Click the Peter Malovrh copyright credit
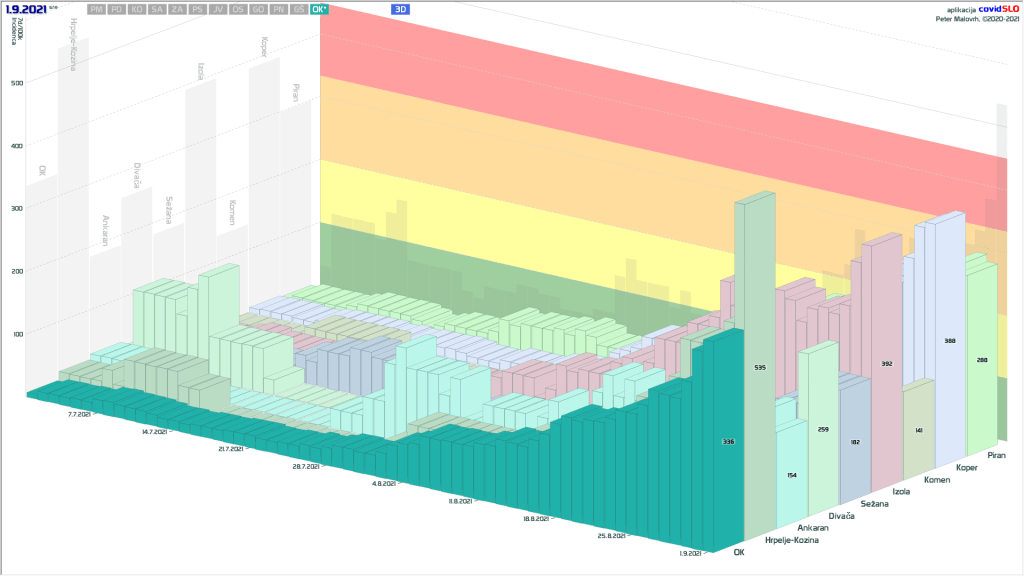The height and width of the screenshot is (576, 1024). [972, 18]
